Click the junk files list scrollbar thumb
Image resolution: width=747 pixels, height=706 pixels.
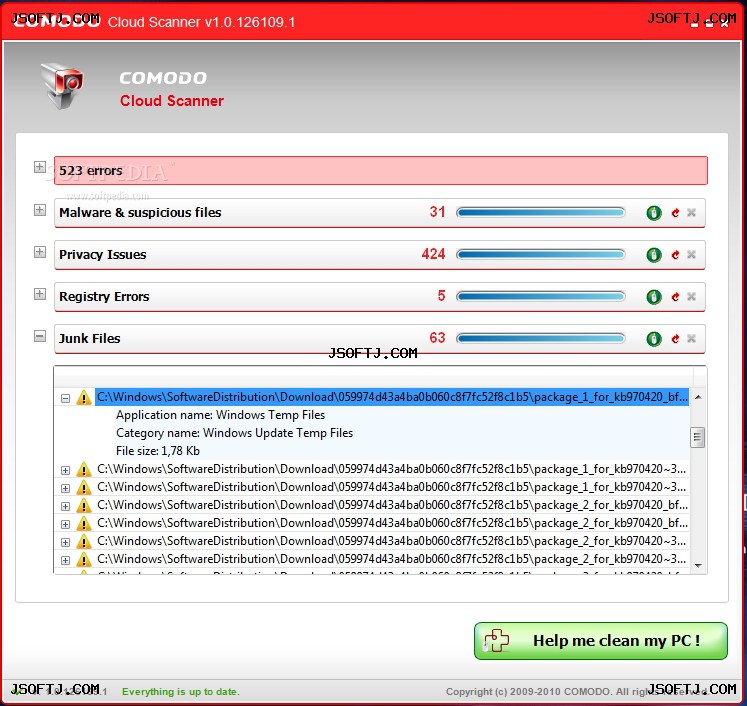pos(697,437)
